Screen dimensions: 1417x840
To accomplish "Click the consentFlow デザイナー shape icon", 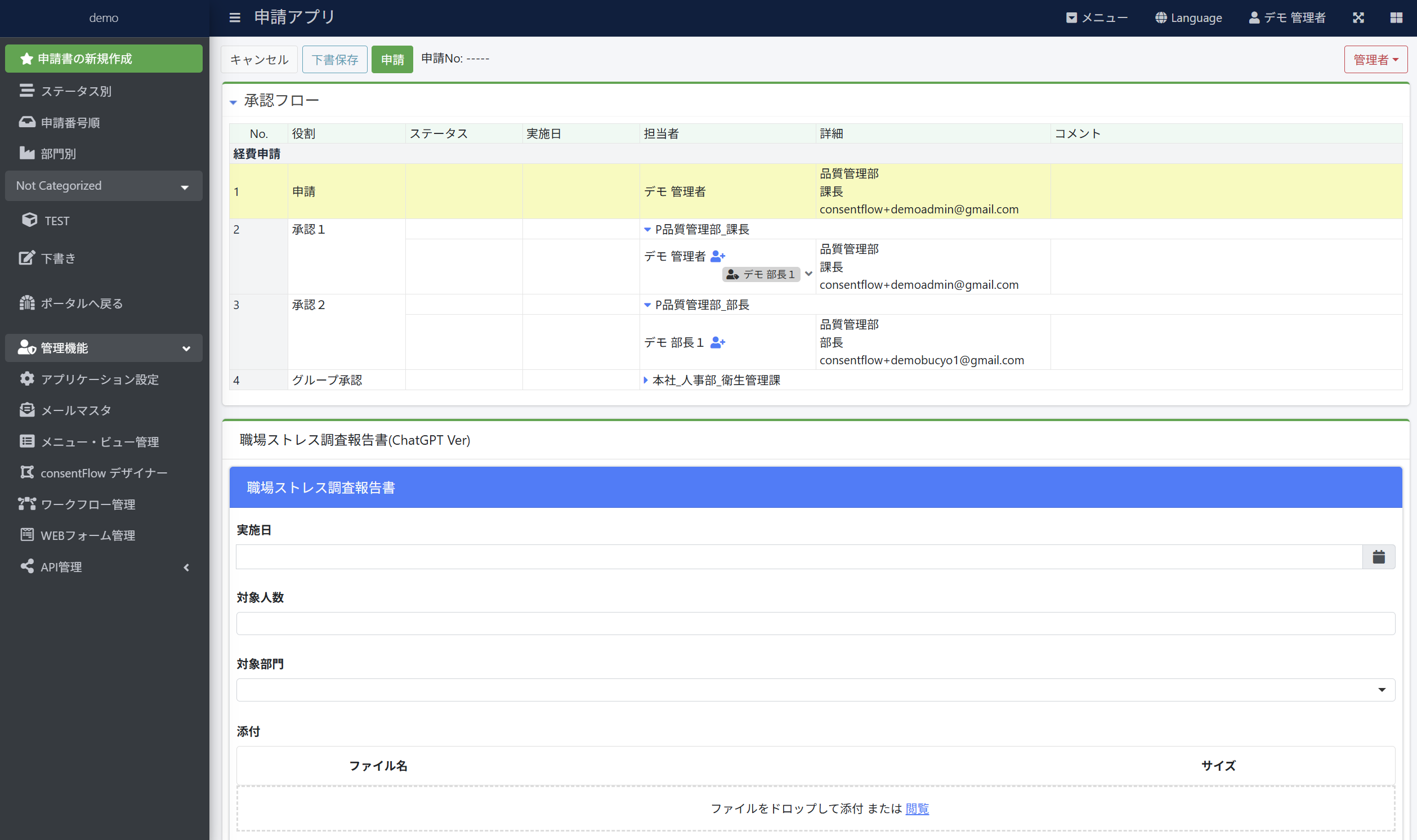I will coord(26,472).
